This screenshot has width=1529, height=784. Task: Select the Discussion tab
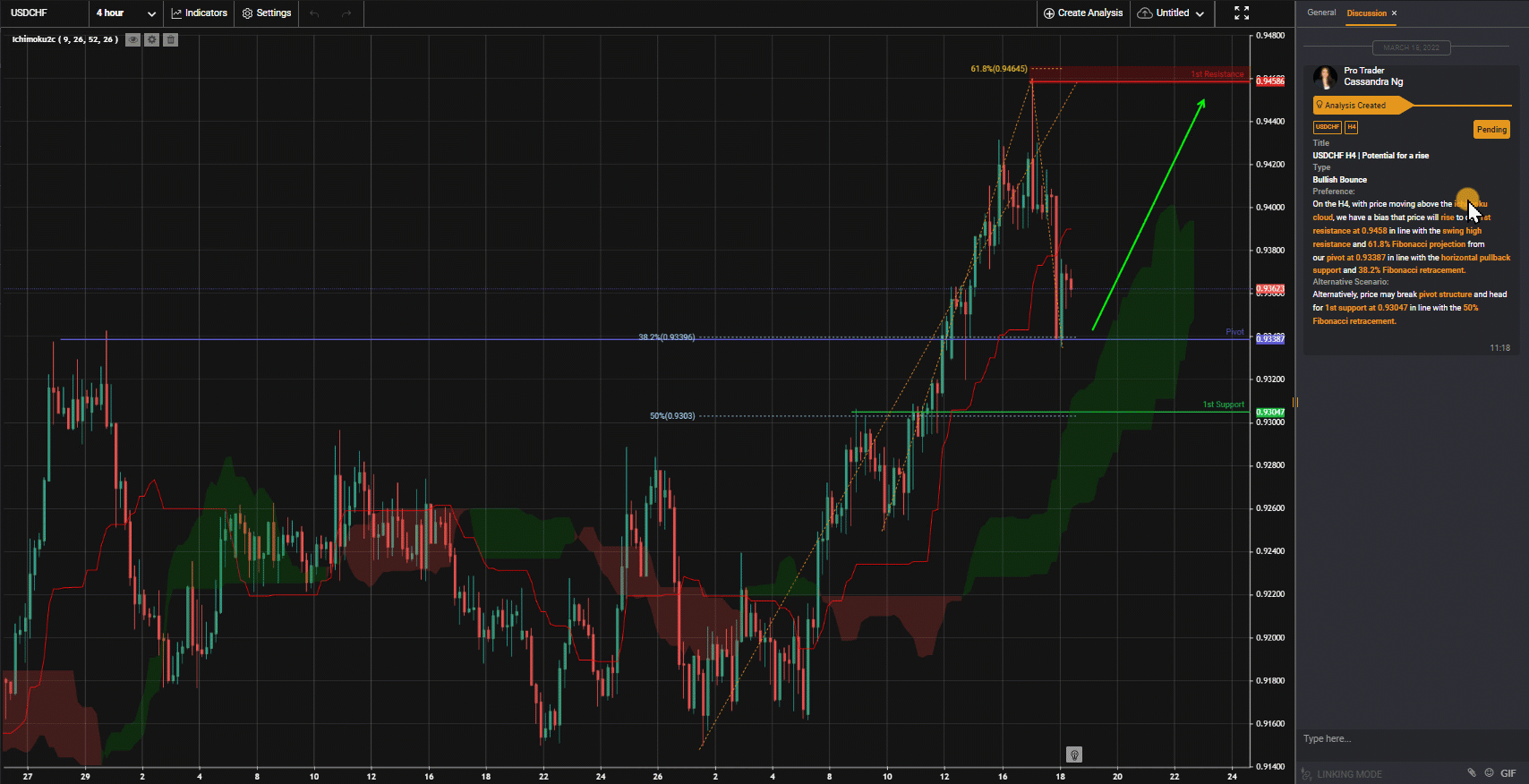tap(1366, 13)
